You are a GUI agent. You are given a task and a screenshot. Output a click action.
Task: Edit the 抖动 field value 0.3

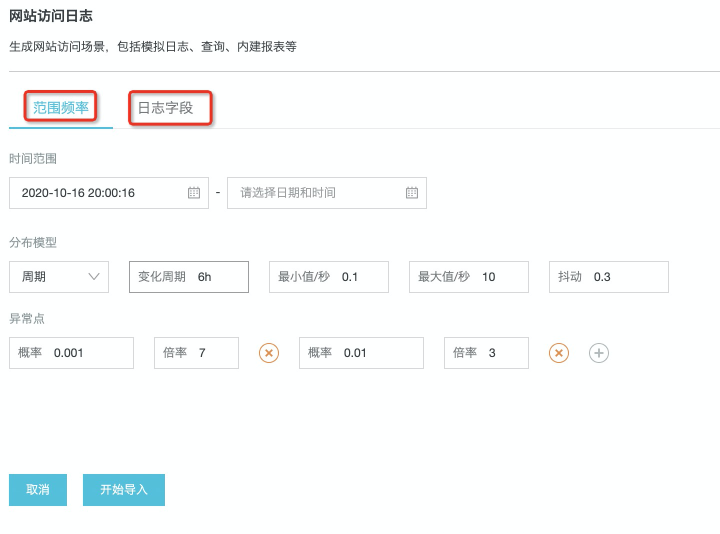click(625, 277)
